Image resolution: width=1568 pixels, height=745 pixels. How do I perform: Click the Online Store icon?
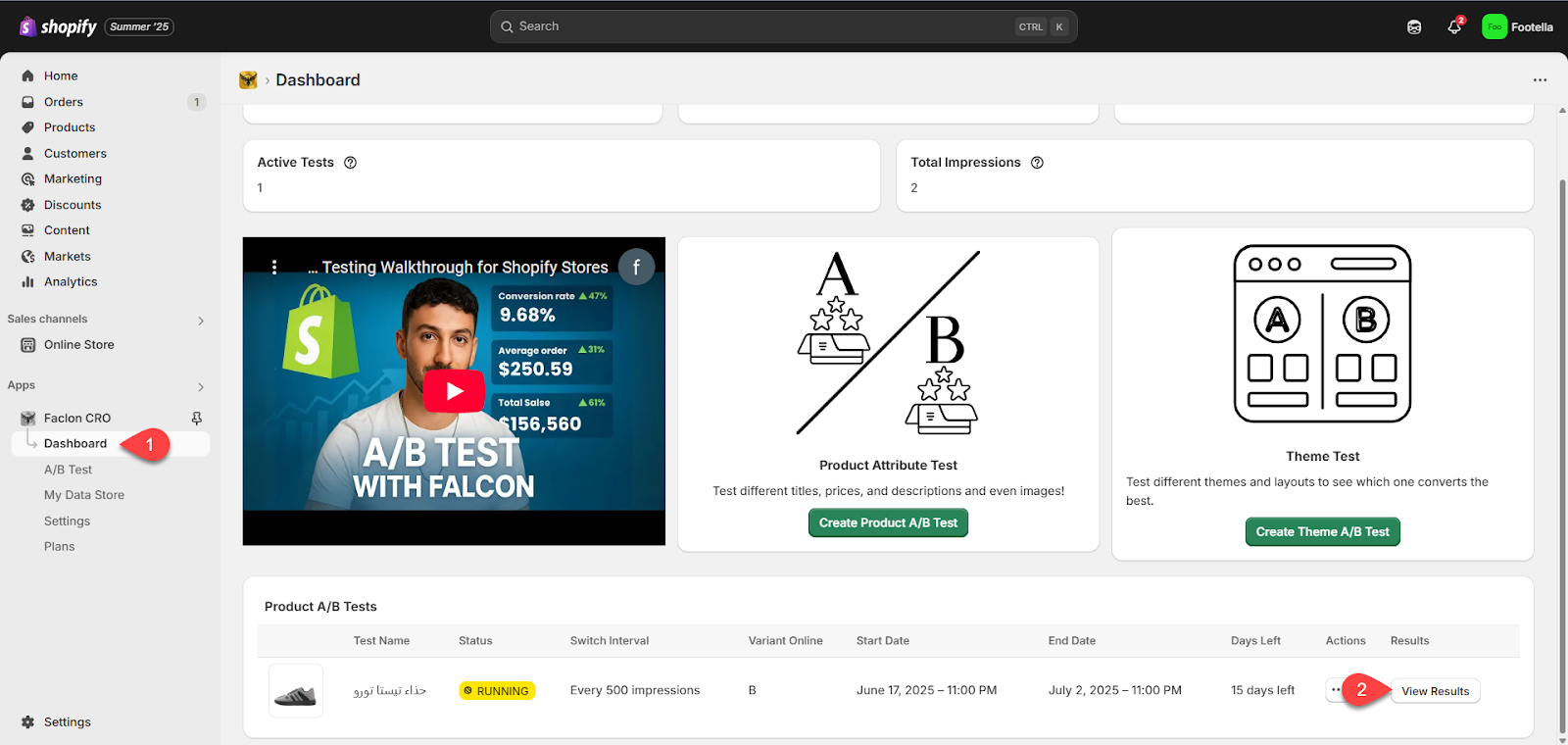click(x=27, y=345)
